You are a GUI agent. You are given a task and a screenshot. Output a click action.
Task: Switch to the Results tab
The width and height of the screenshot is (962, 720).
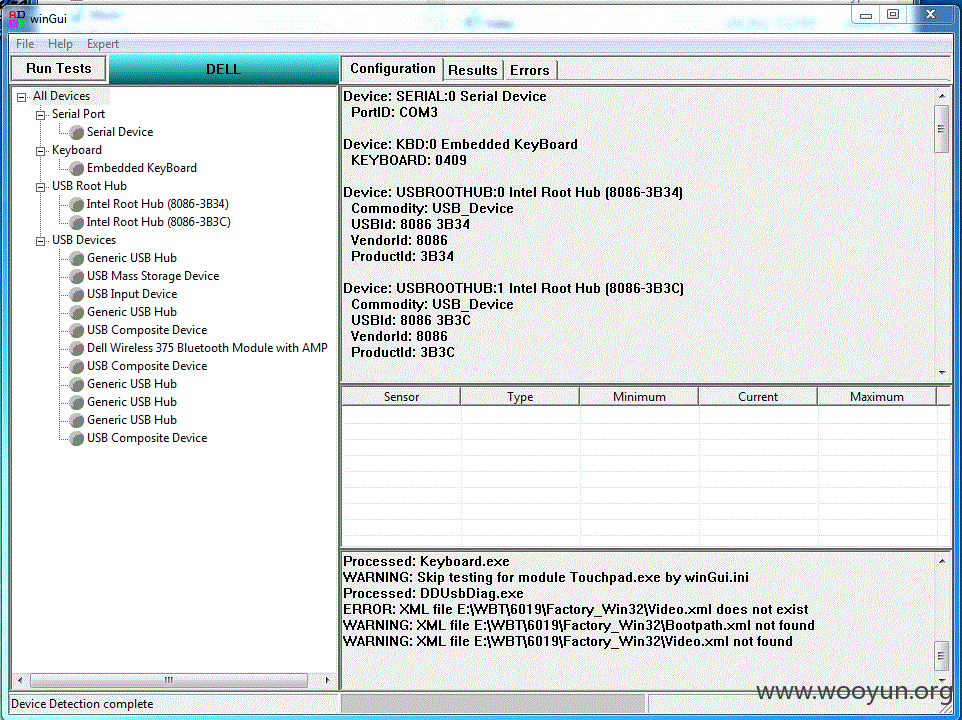472,70
